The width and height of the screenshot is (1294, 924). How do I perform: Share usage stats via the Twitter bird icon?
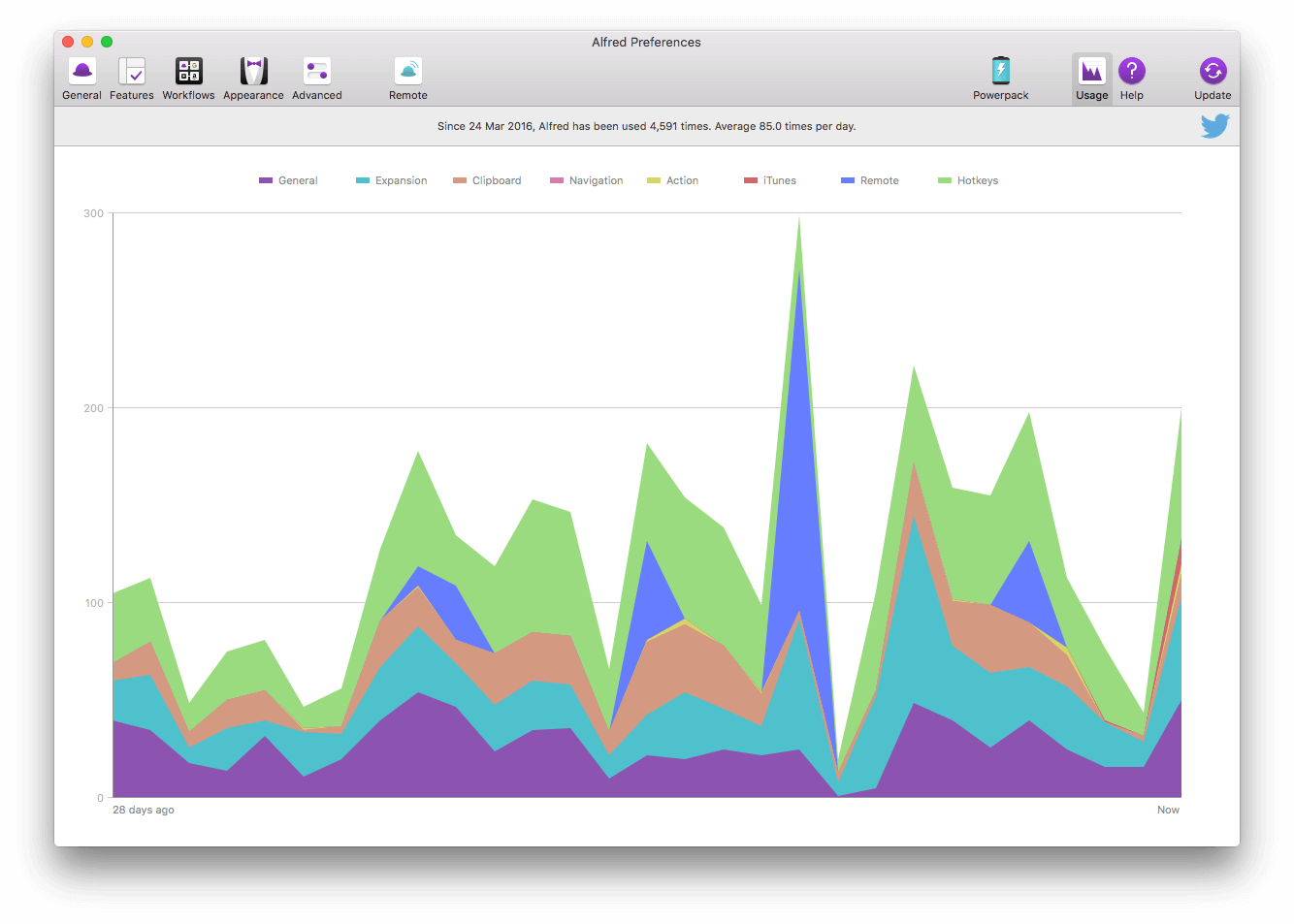click(x=1214, y=125)
